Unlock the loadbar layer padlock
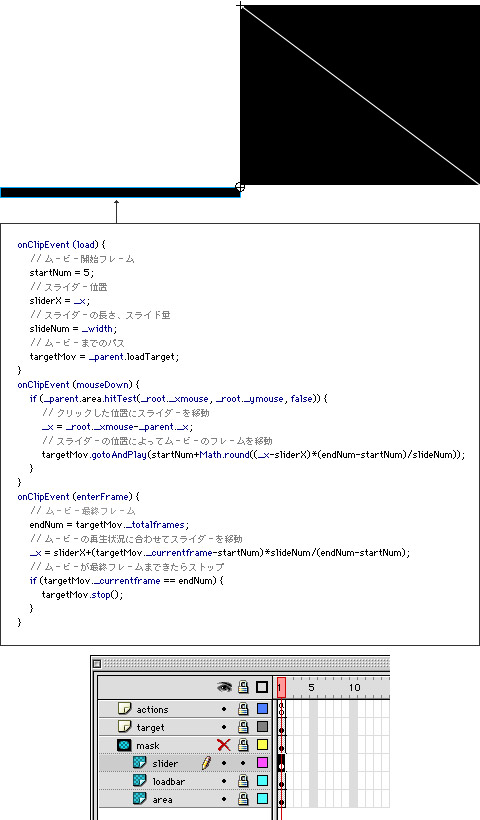 point(243,781)
